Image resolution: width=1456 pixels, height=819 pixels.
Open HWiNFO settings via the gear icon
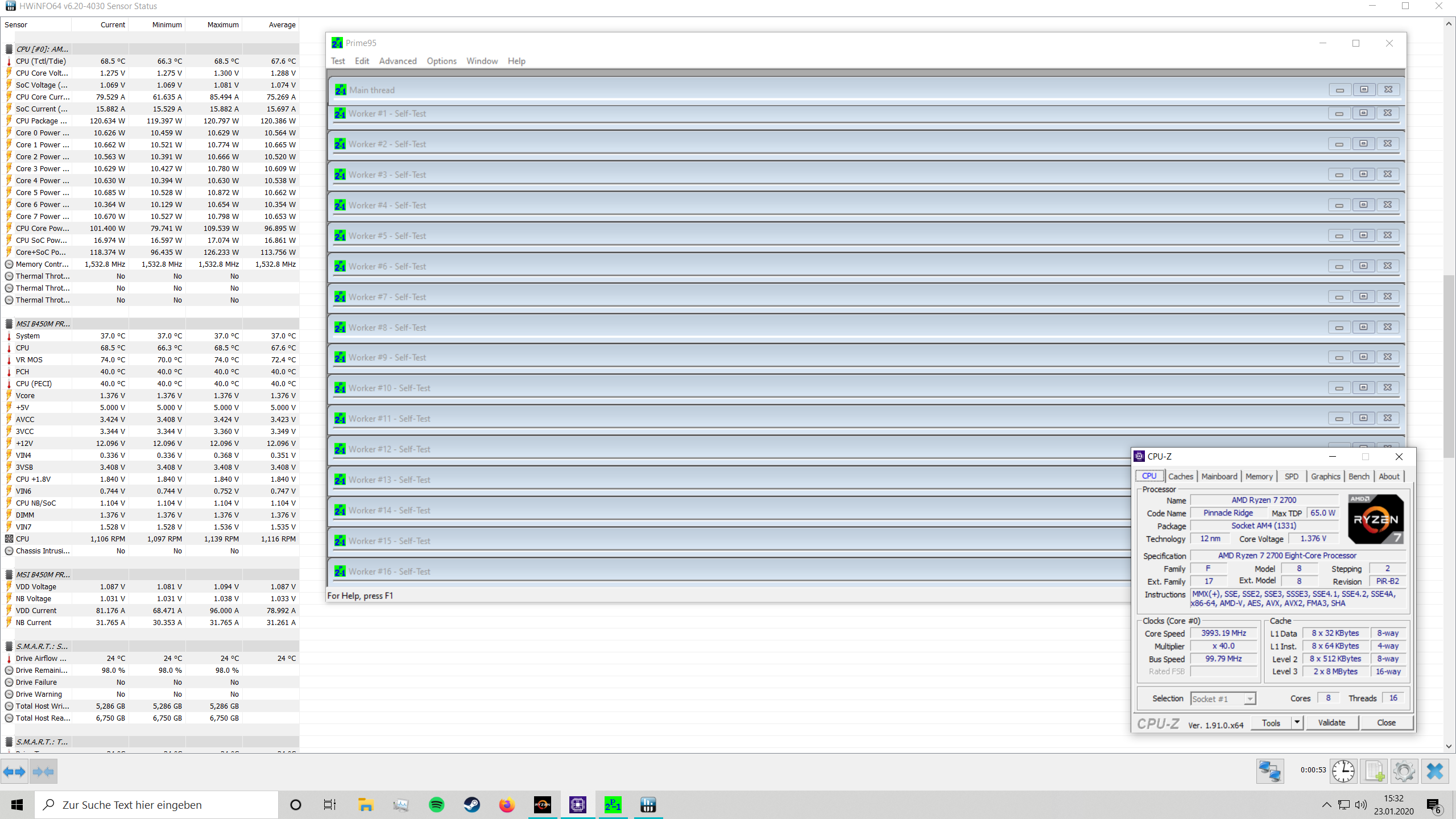coord(1404,771)
